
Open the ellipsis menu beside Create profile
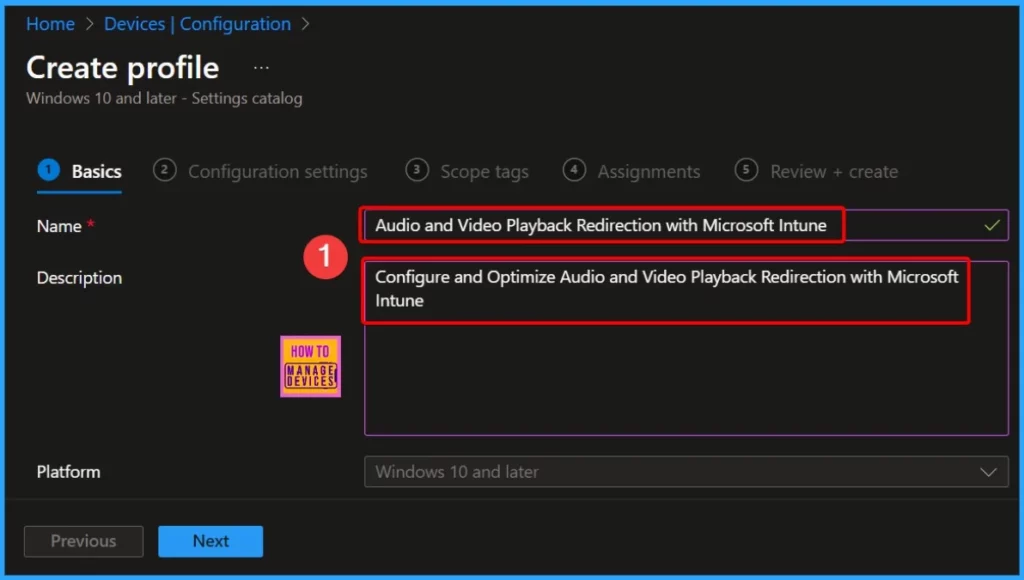[x=261, y=68]
